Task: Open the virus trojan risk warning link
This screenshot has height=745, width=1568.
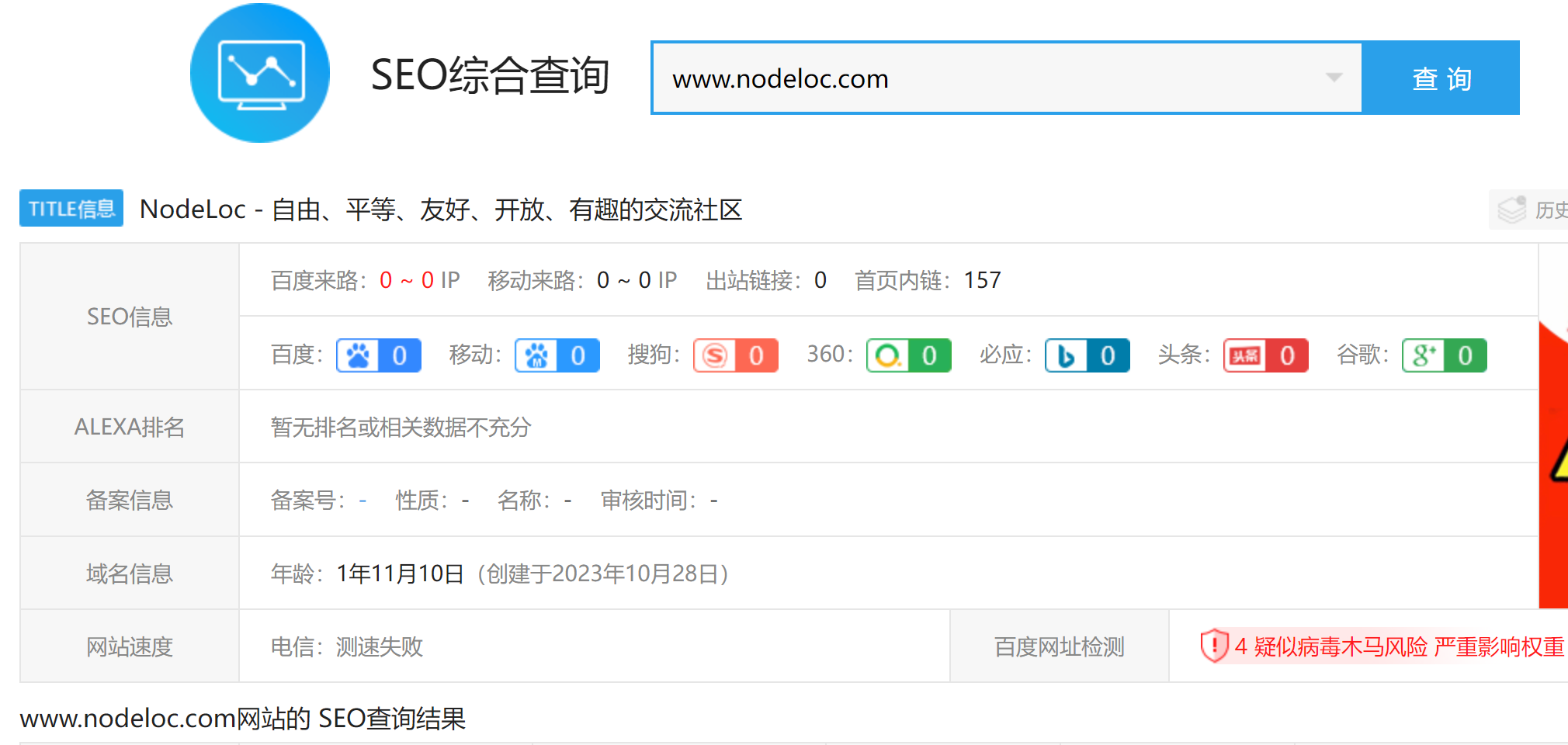Action: 1399,646
